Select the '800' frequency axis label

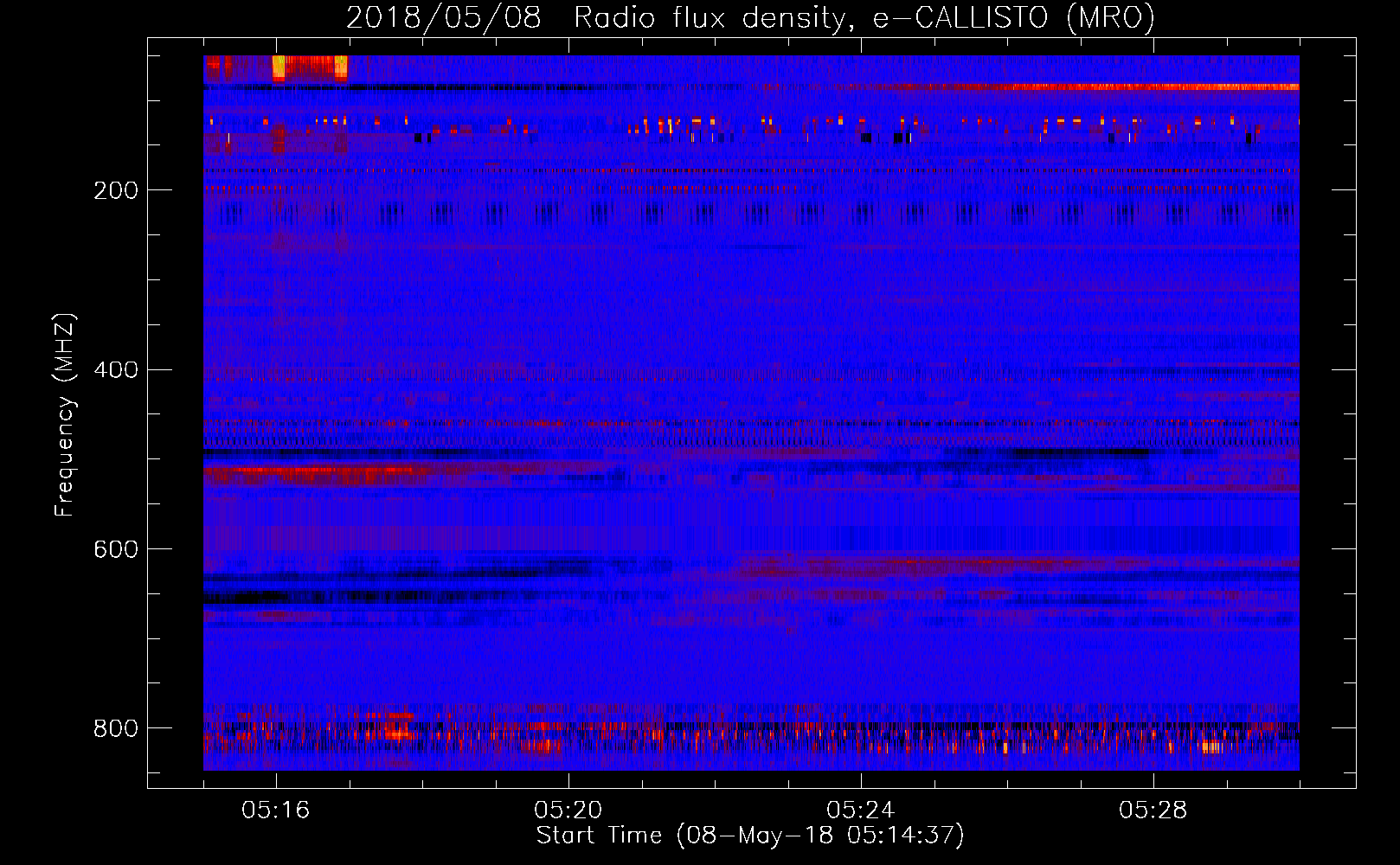[x=116, y=729]
